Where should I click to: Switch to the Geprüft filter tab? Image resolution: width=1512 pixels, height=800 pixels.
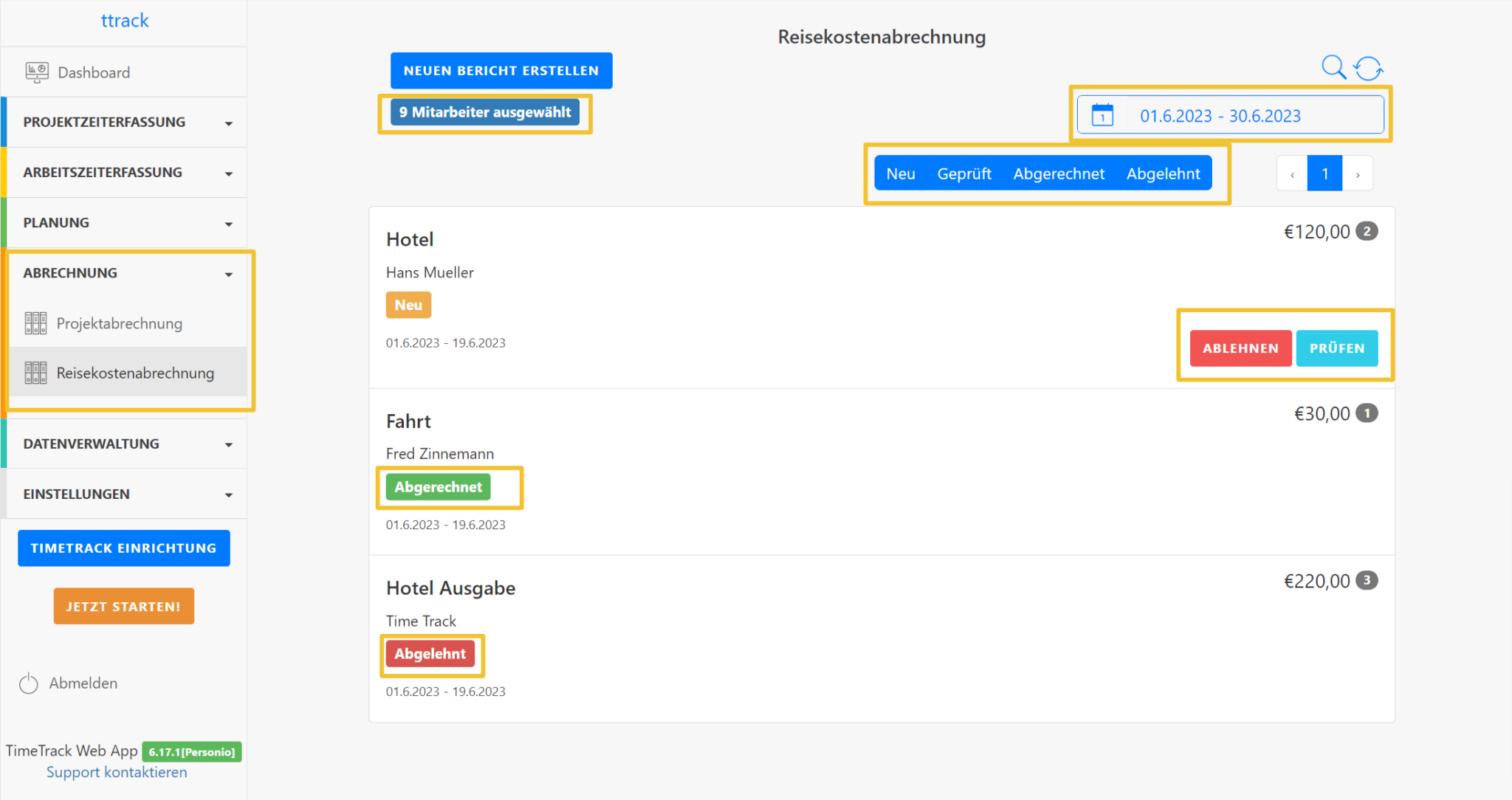(964, 173)
